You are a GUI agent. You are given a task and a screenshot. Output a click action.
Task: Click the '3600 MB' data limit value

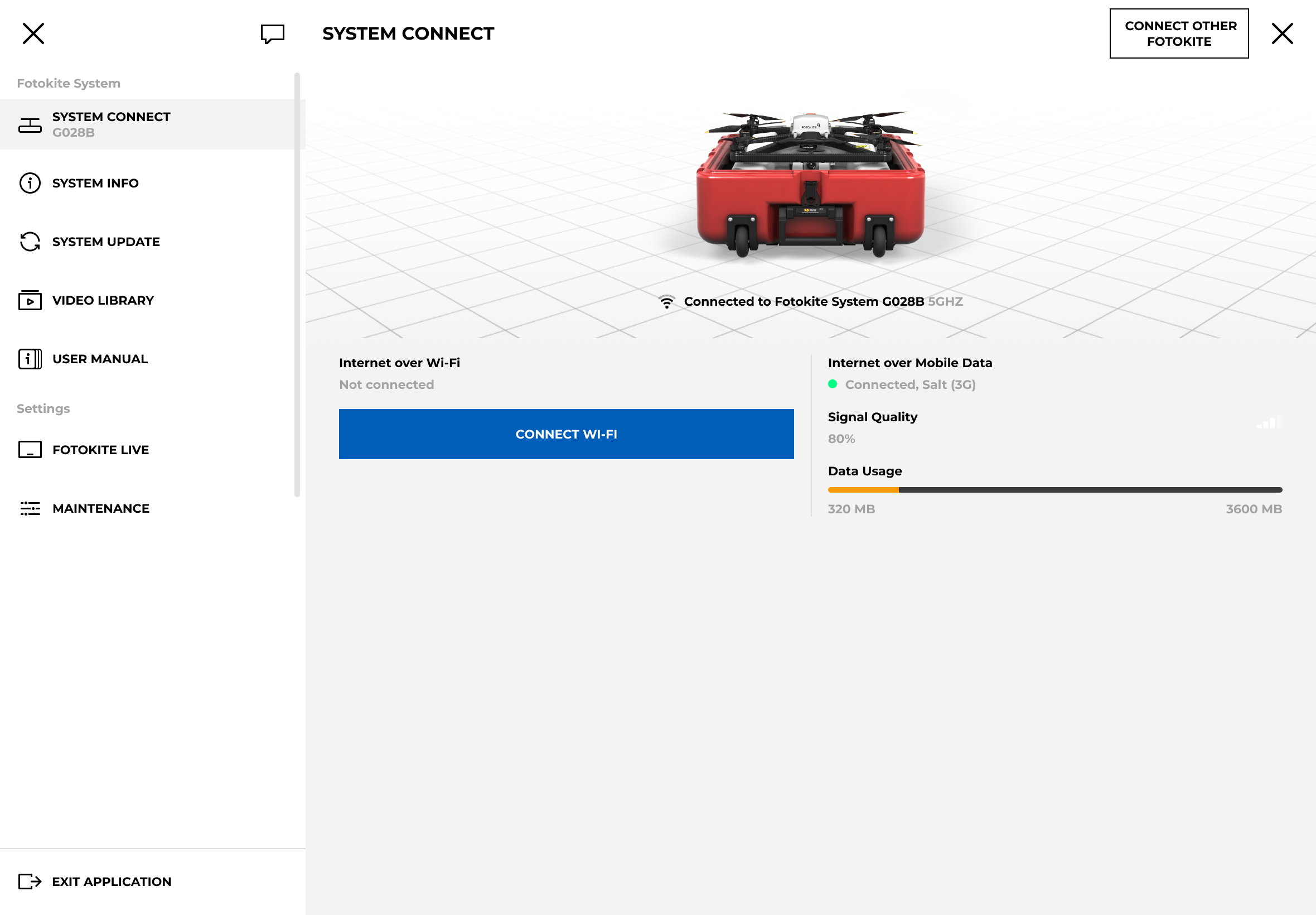[1254, 509]
